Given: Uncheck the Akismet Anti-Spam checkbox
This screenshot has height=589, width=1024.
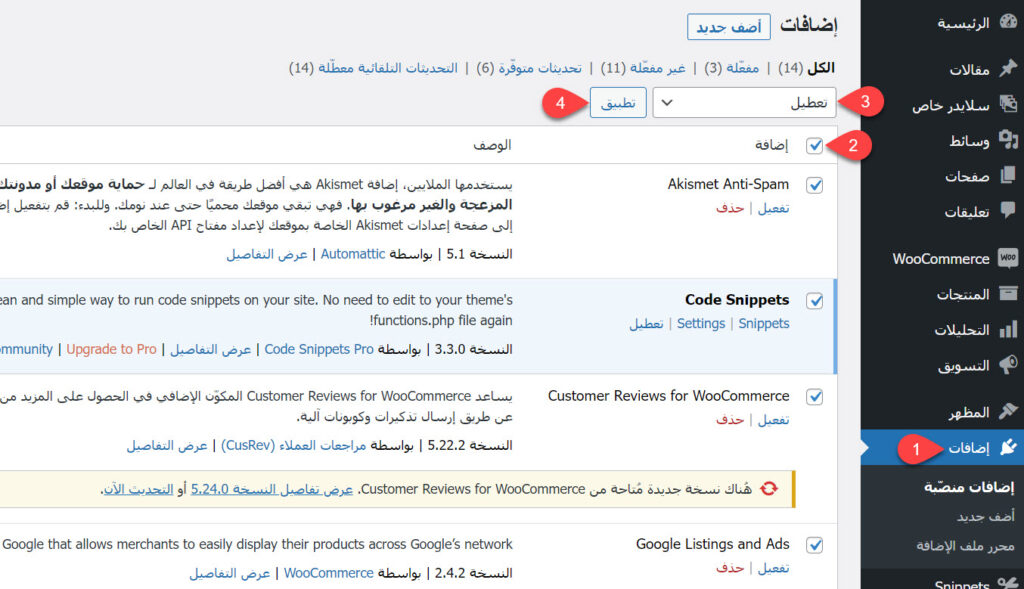Looking at the screenshot, I should [x=815, y=185].
